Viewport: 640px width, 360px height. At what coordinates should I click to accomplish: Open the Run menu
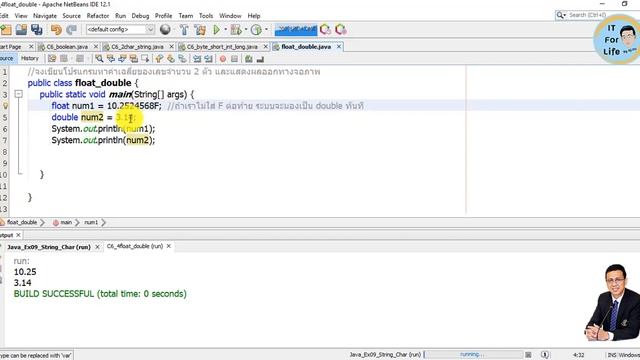120,16
